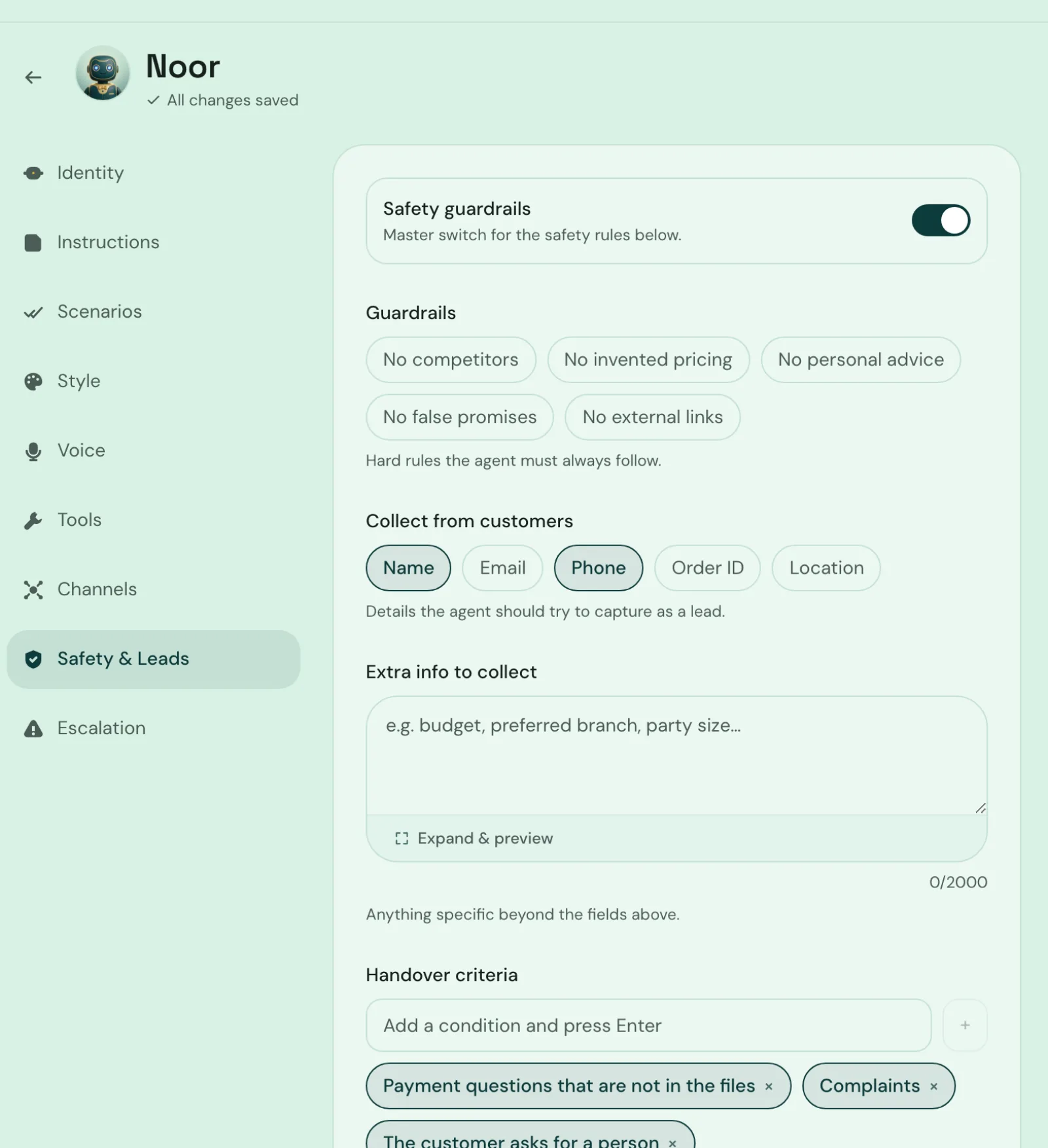Click the plus icon to add handover condition
This screenshot has height=1148, width=1048.
[965, 1025]
